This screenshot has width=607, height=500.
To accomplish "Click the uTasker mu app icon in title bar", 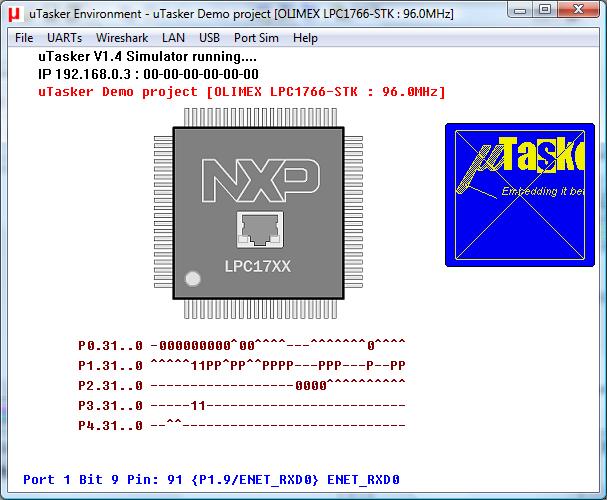I will [14, 14].
